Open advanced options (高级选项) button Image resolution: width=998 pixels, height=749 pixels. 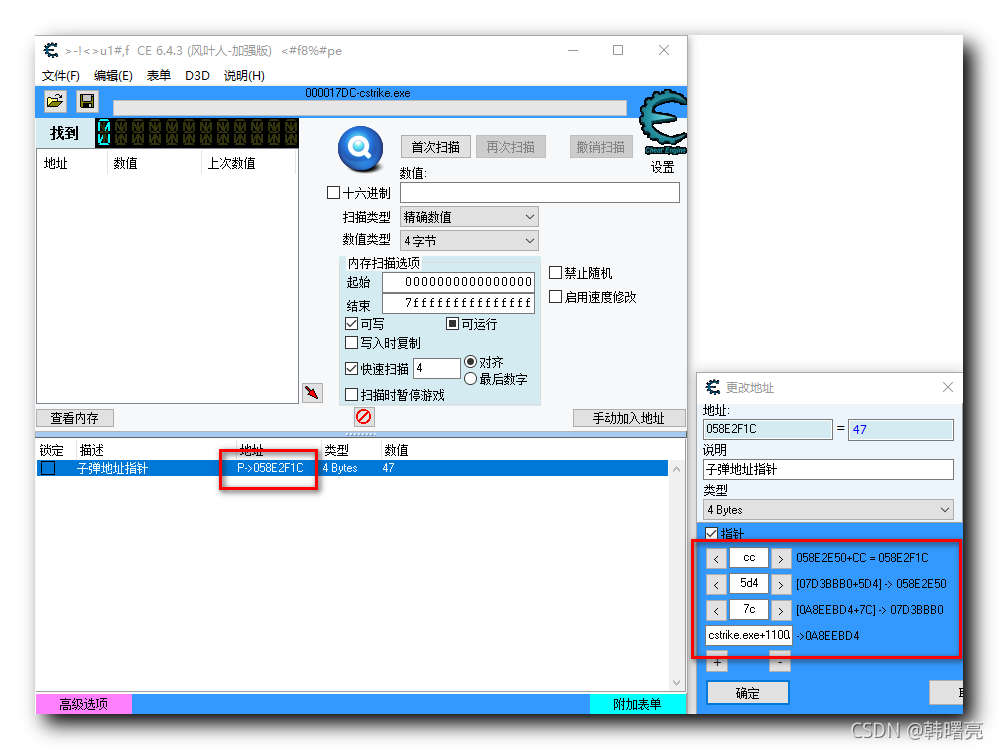click(83, 704)
